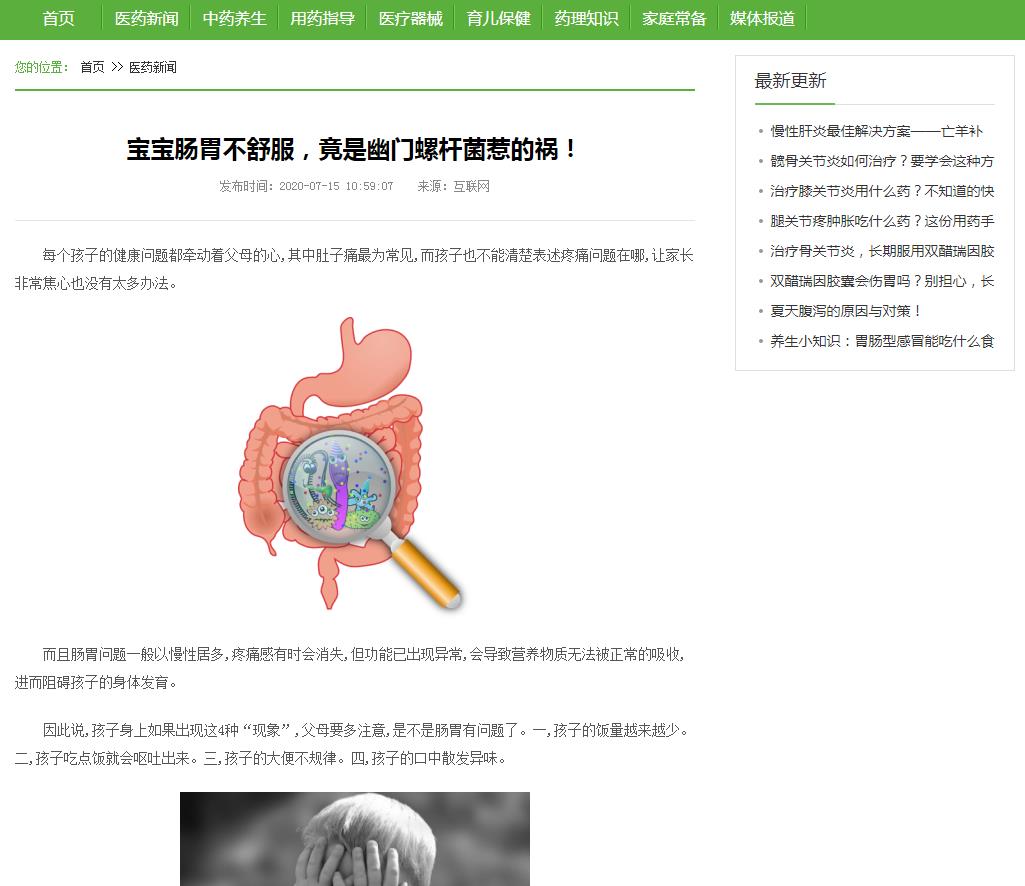Click paragraph starting 而且肠胃问题一般以慢性居多
Viewport: 1025px width, 886px height.
(x=350, y=668)
